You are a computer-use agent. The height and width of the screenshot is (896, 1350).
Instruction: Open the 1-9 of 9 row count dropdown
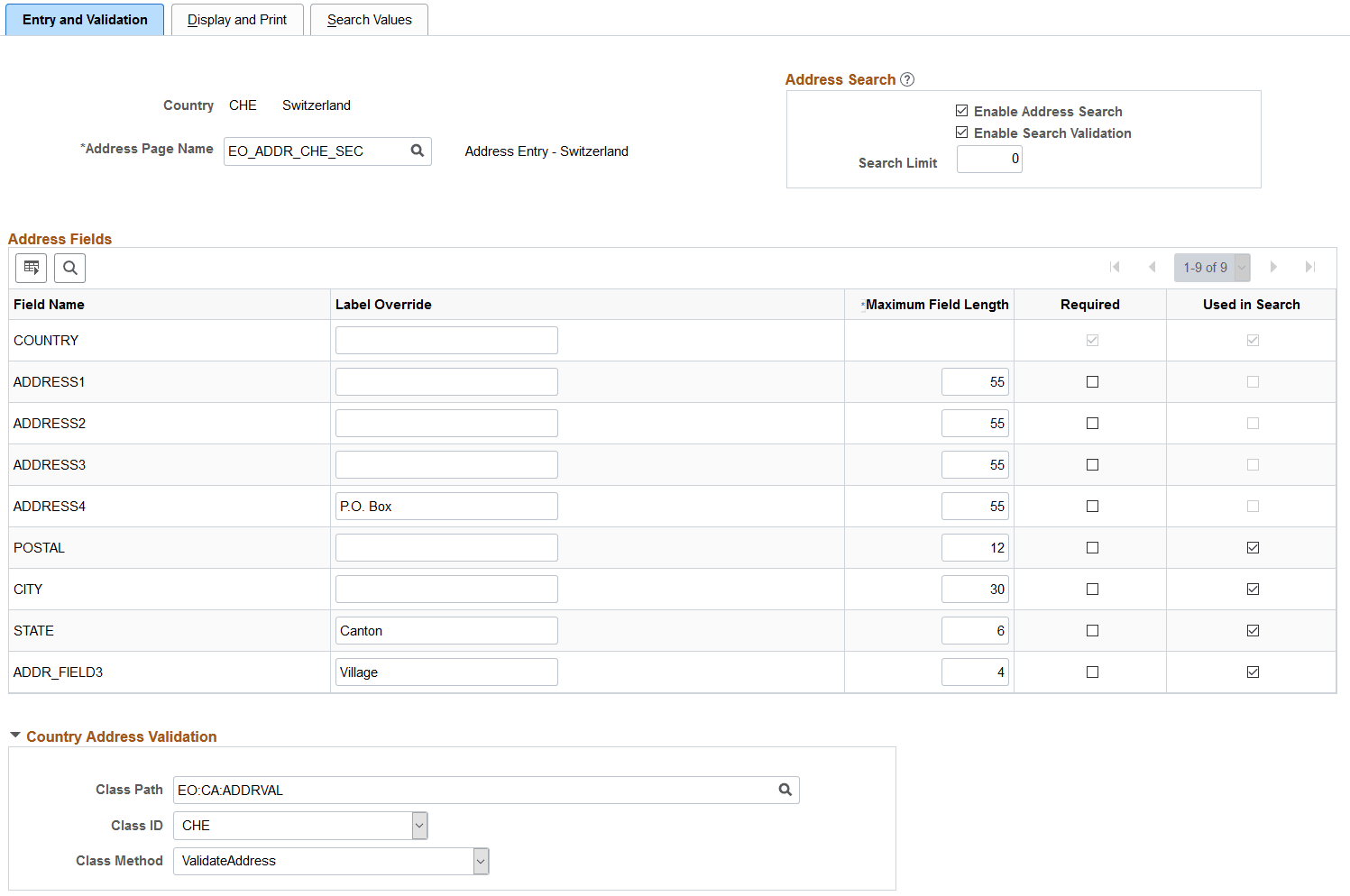pos(1240,267)
